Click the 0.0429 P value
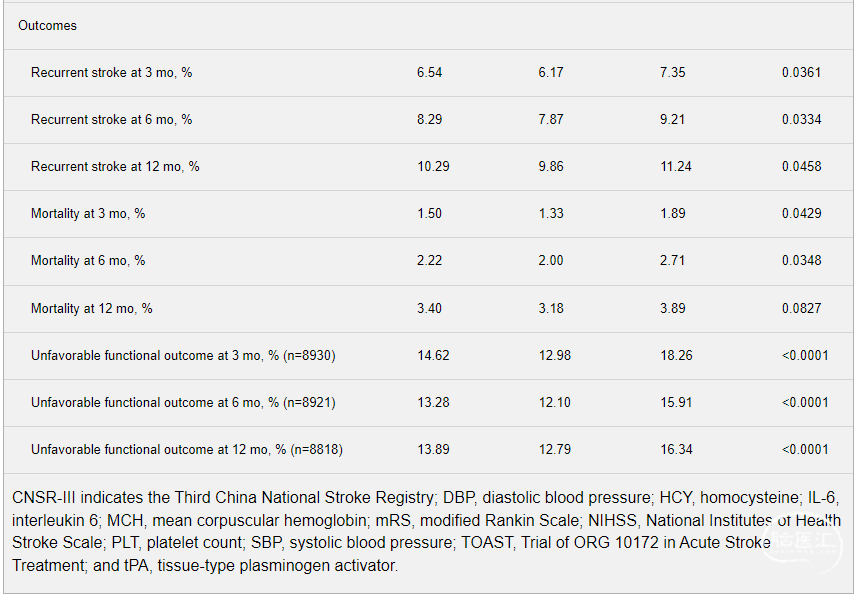Screen dimensions: 857x598 tap(801, 214)
